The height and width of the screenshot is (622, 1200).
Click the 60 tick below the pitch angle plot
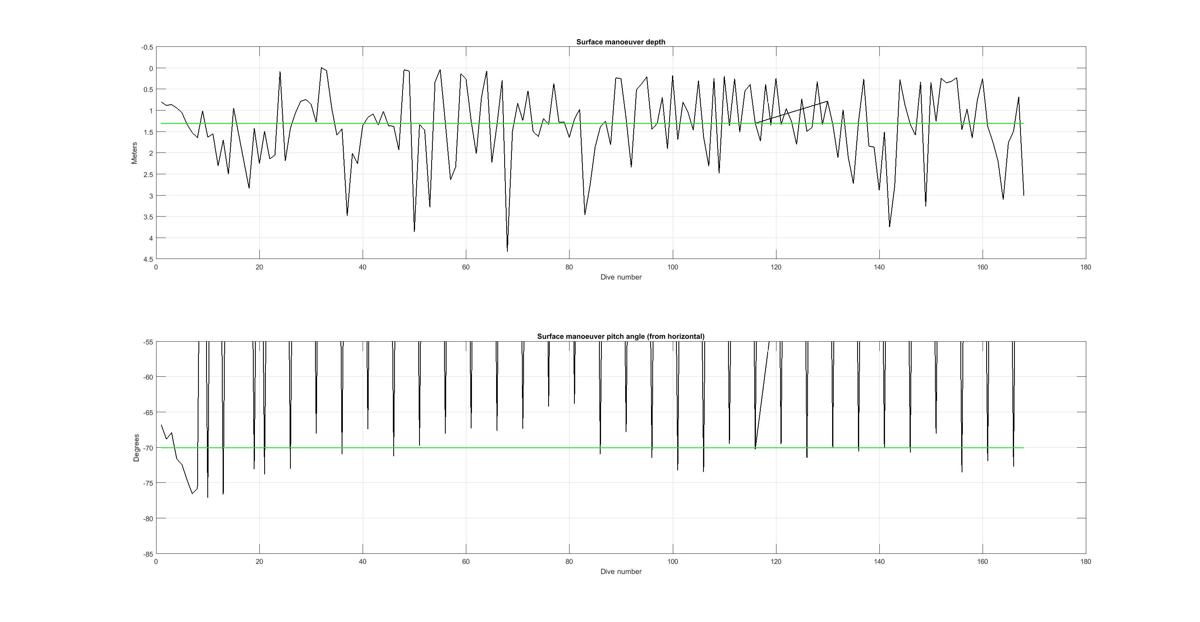pyautogui.click(x=466, y=561)
